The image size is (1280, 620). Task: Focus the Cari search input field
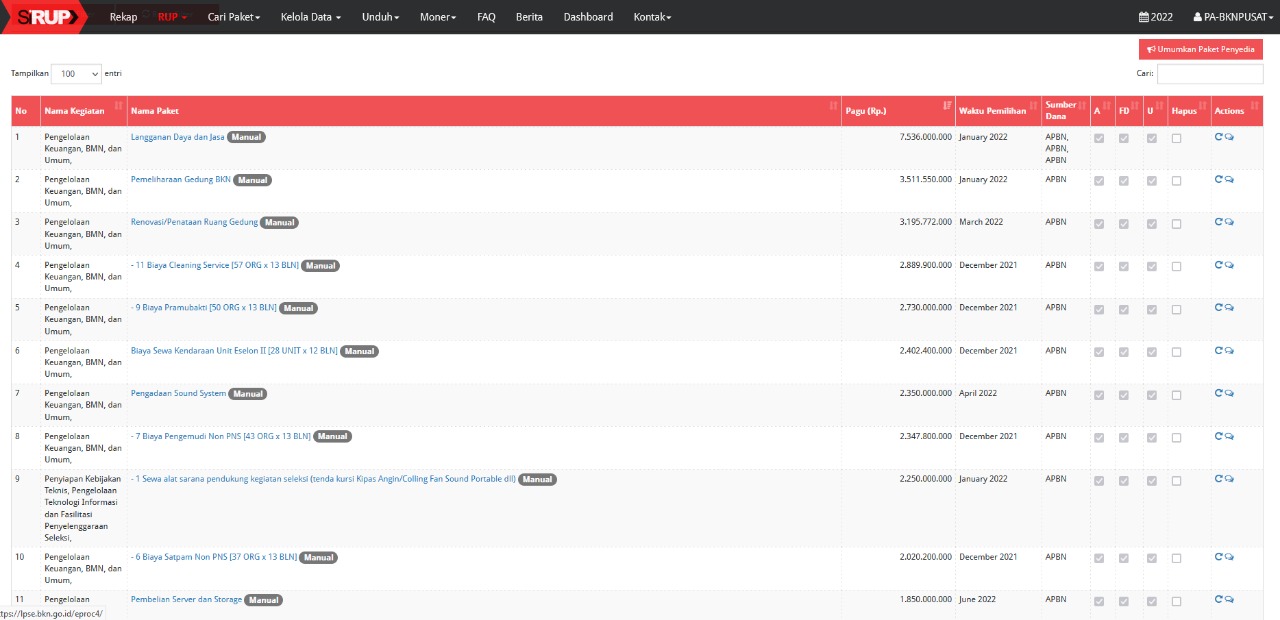coord(1210,74)
